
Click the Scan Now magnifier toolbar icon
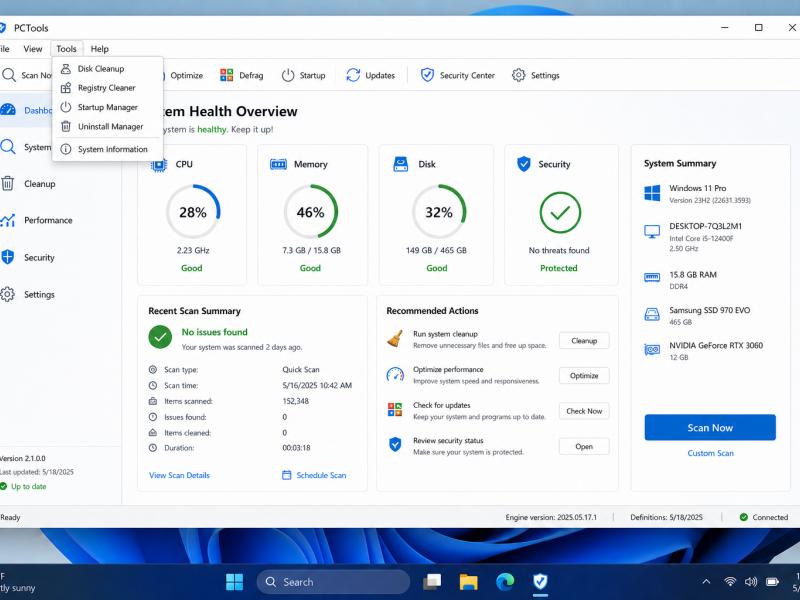click(x=9, y=75)
